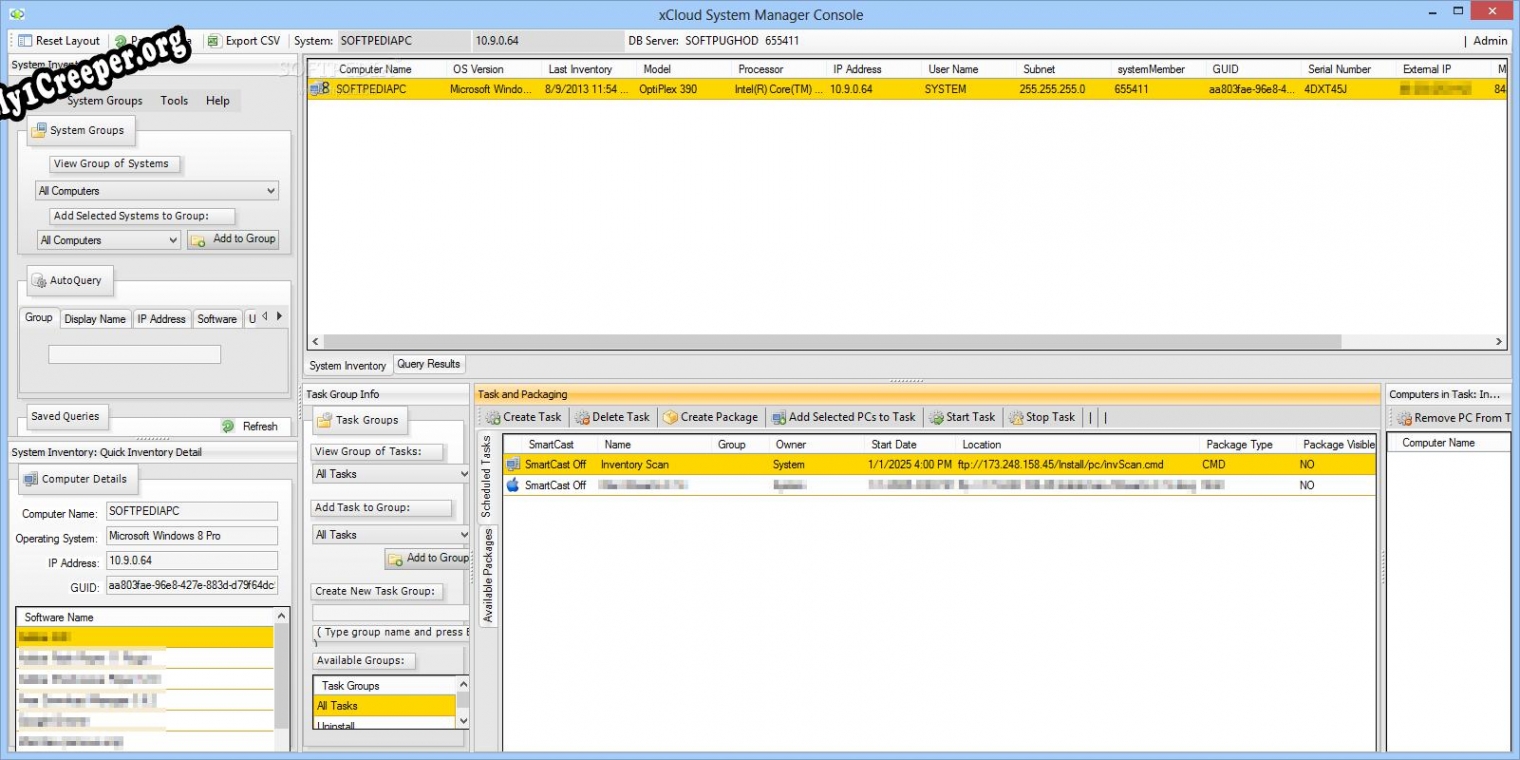Click Remove PC From Task button
The height and width of the screenshot is (760, 1520).
click(x=1450, y=418)
